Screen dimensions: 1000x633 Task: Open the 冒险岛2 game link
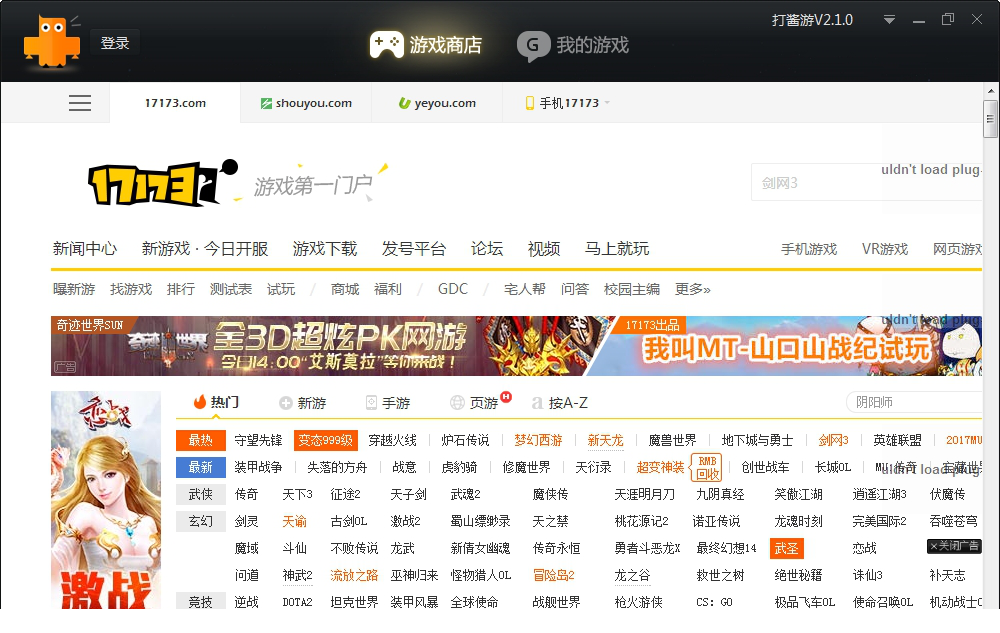click(554, 575)
